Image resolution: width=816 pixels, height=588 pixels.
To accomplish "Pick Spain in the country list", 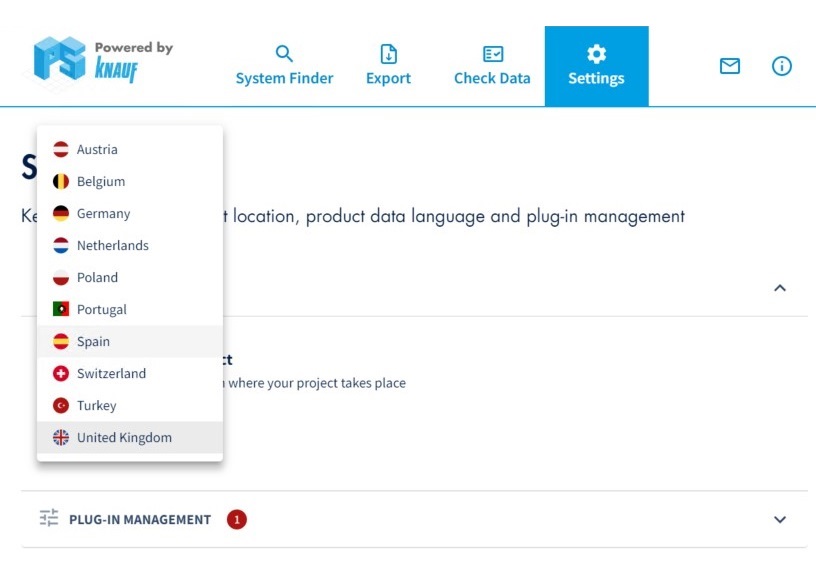I will pos(93,342).
